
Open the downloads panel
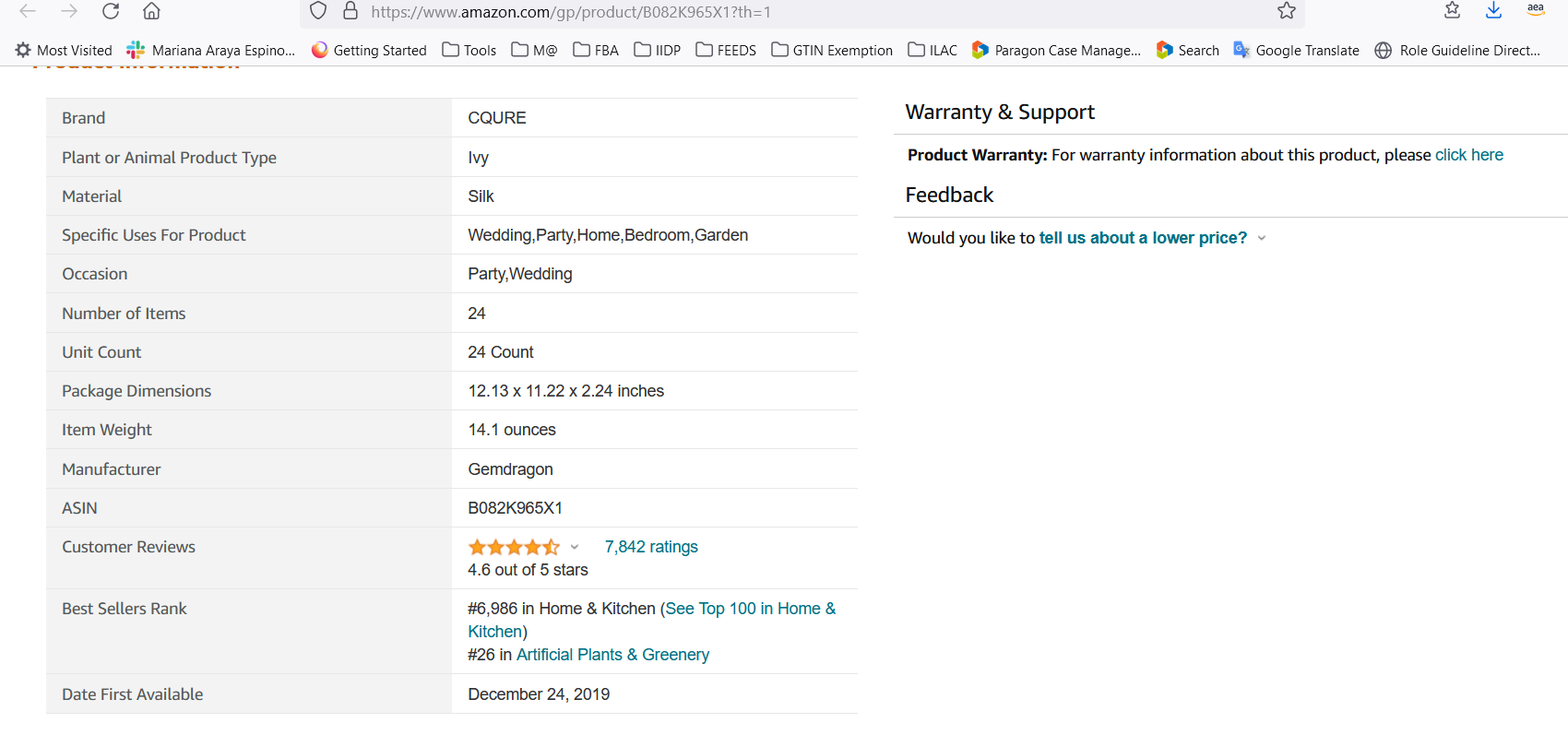[1493, 10]
